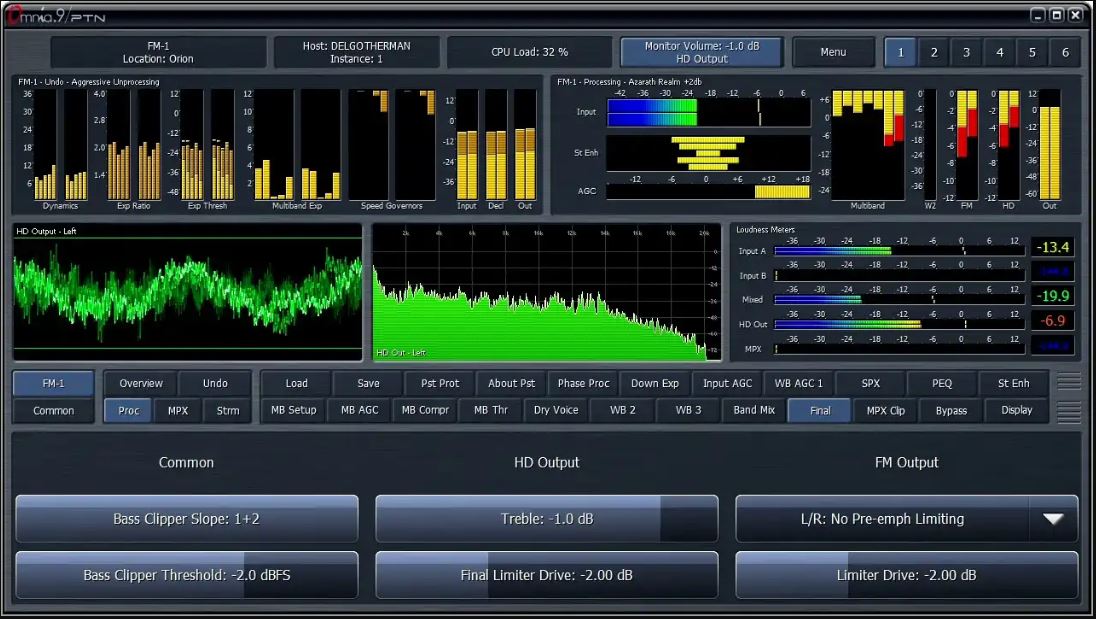Select preset slot number 3
This screenshot has width=1096, height=619.
tap(966, 53)
